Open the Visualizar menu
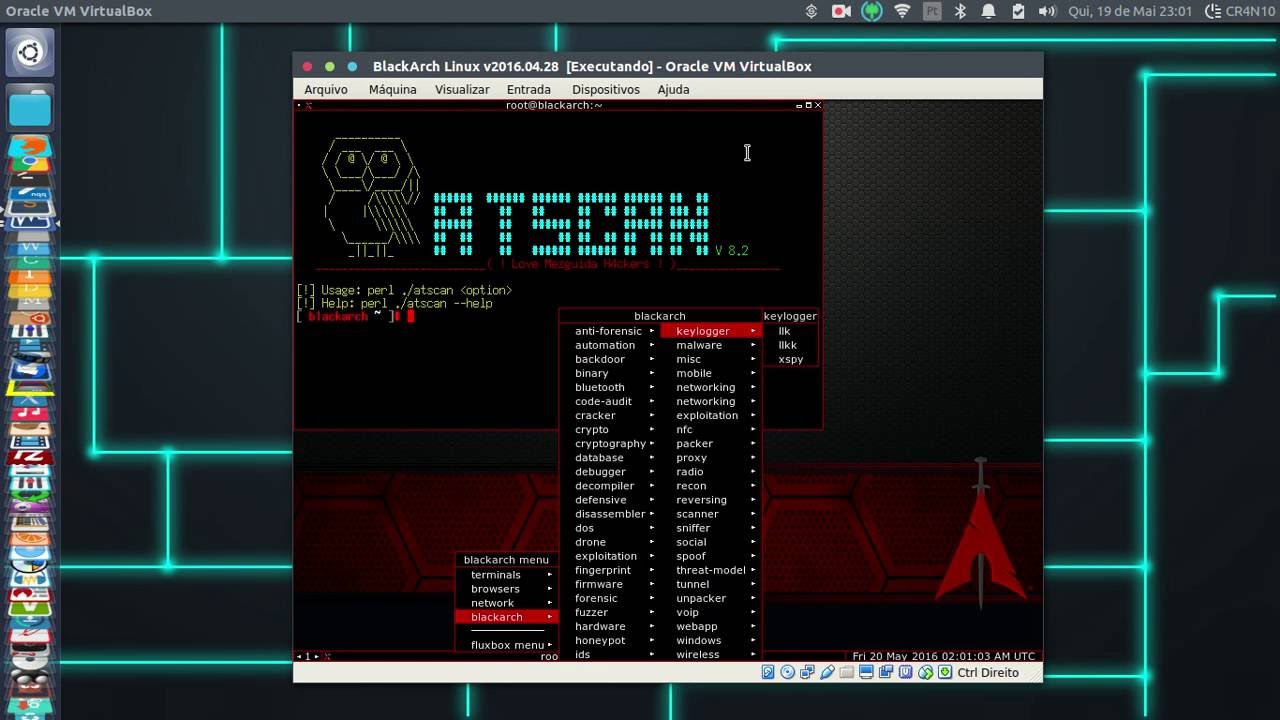This screenshot has height=720, width=1280. [462, 89]
